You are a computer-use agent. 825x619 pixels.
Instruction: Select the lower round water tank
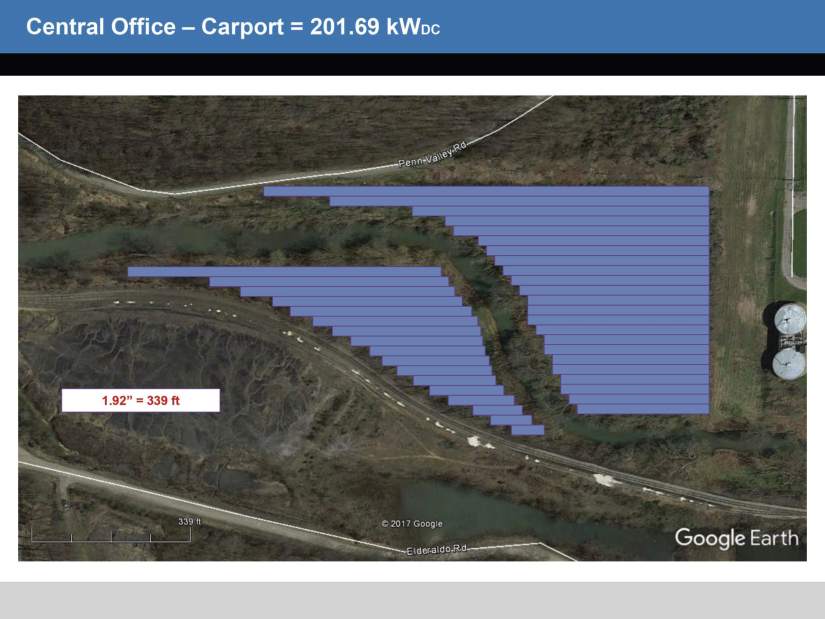click(788, 362)
